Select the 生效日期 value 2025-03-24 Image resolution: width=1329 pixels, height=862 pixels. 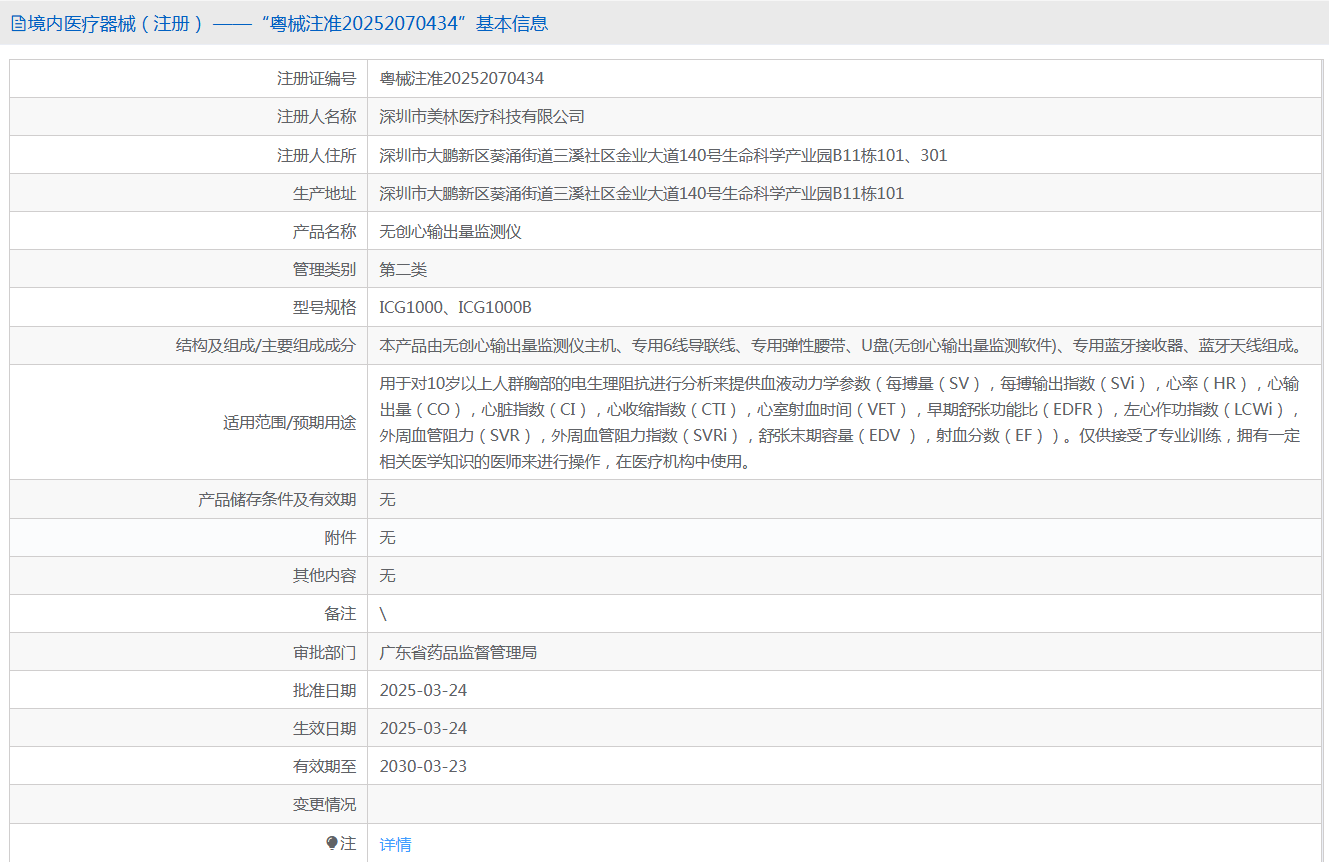(423, 728)
